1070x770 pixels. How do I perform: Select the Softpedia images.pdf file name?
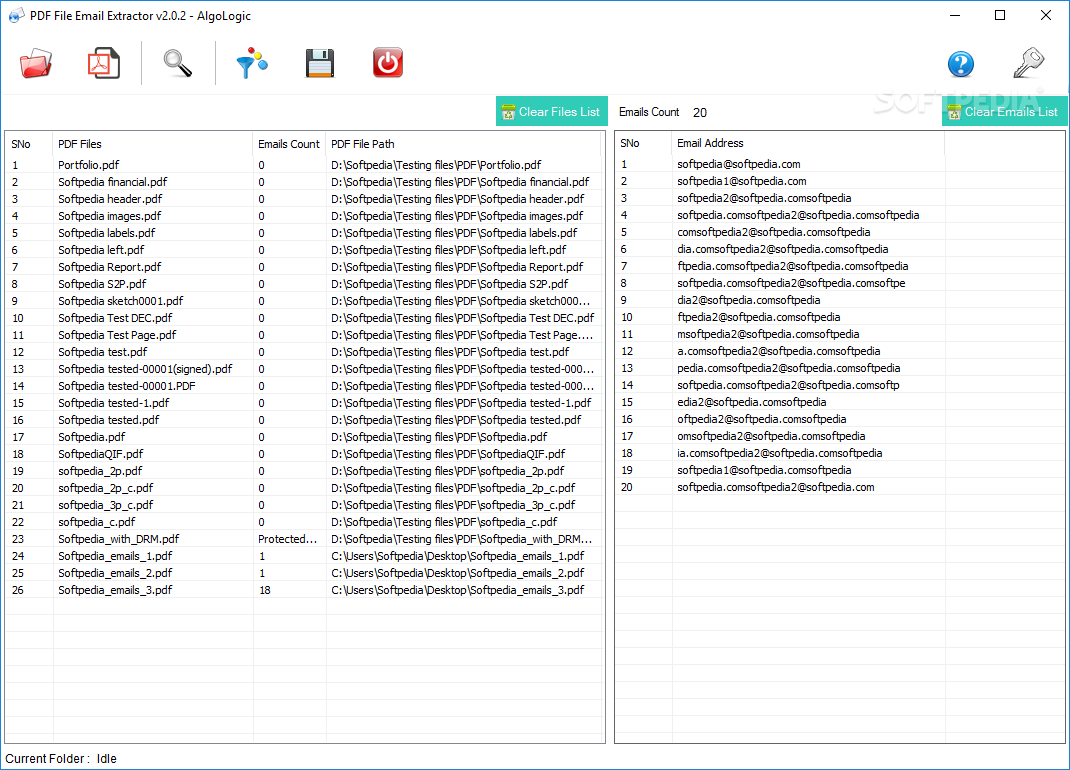click(110, 216)
